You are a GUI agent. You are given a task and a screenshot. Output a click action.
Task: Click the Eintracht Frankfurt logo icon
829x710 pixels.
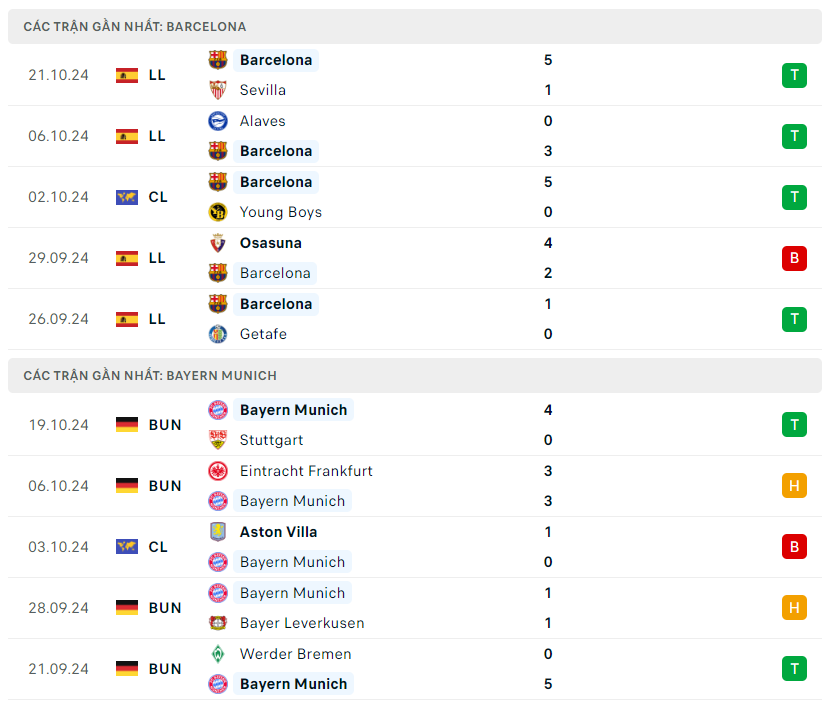(x=218, y=471)
